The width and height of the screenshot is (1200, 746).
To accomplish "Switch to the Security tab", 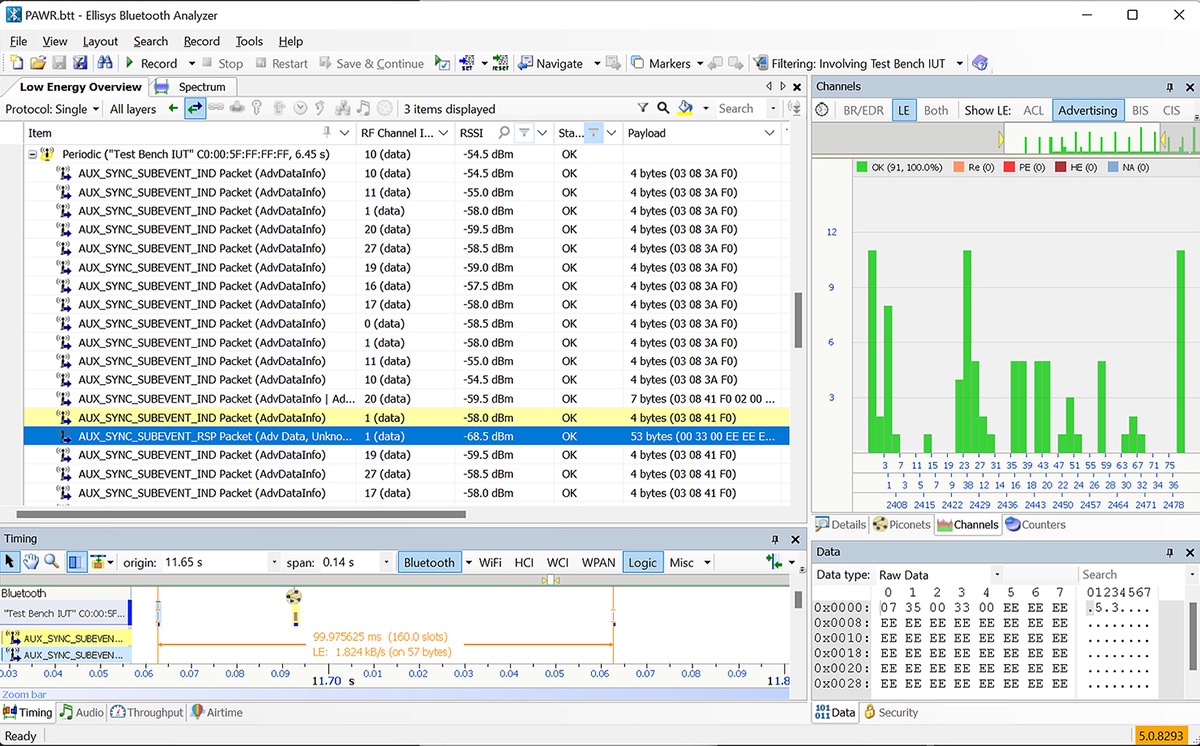I will click(891, 712).
